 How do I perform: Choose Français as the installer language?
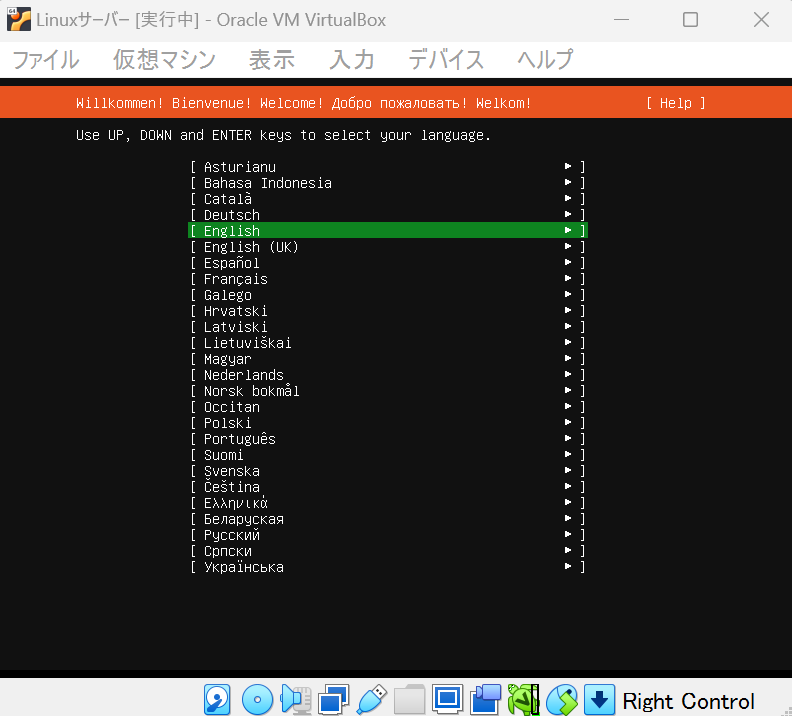[387, 279]
